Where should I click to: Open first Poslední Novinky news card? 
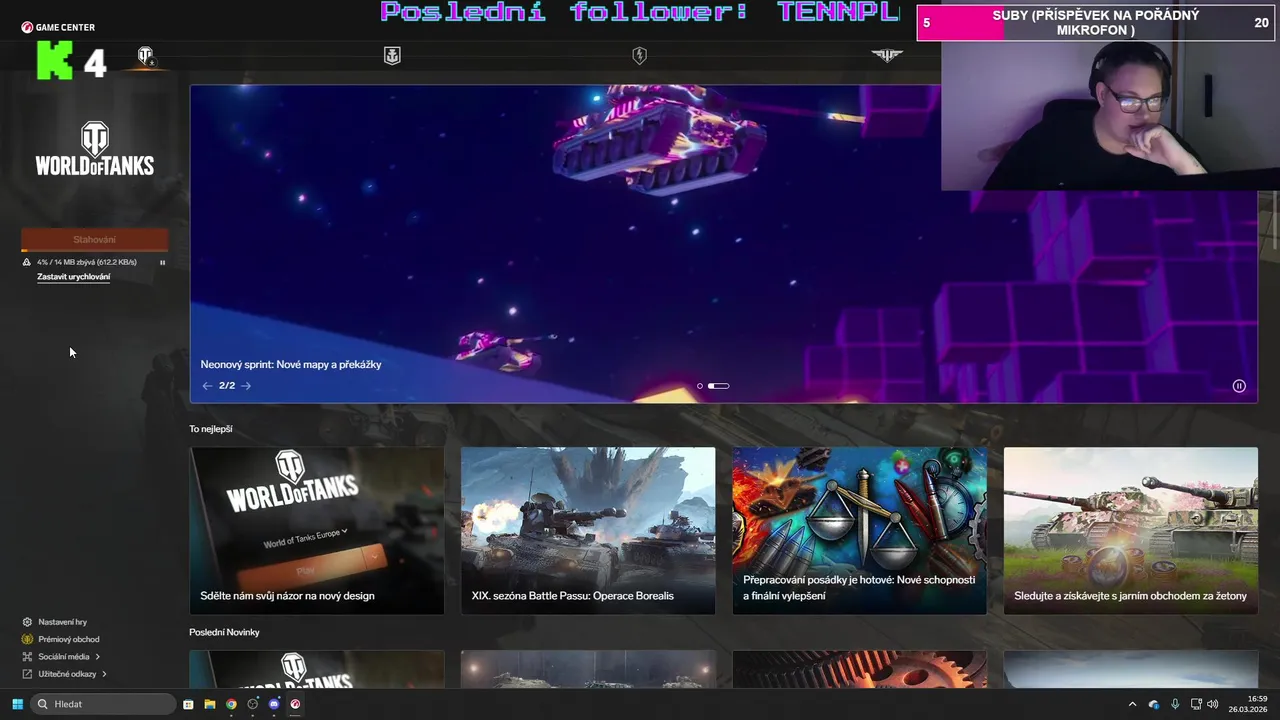(317, 669)
